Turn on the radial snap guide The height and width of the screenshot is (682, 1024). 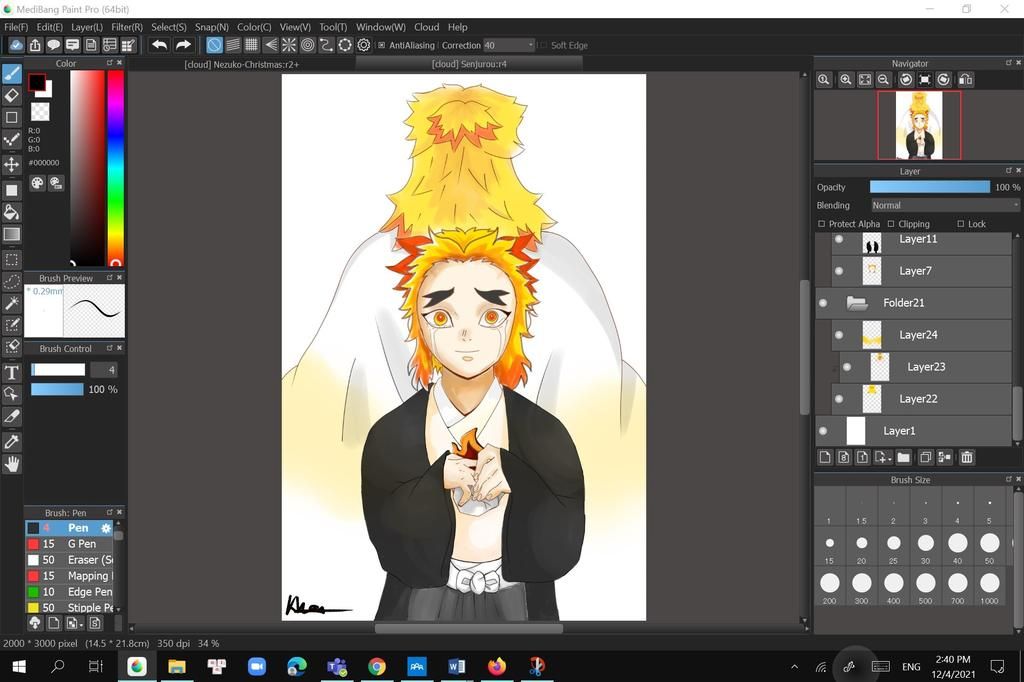click(x=289, y=45)
